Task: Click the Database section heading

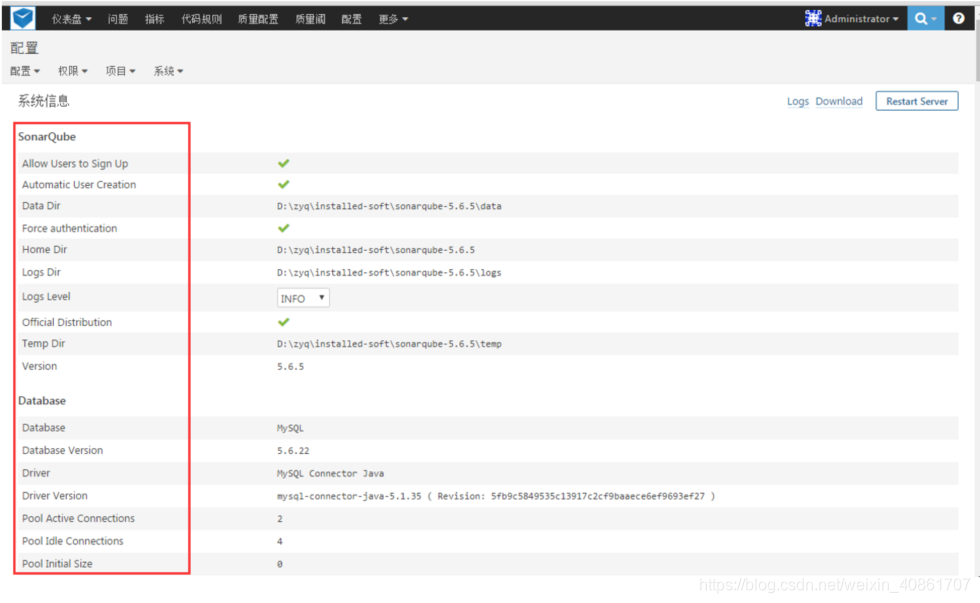Action: (42, 401)
